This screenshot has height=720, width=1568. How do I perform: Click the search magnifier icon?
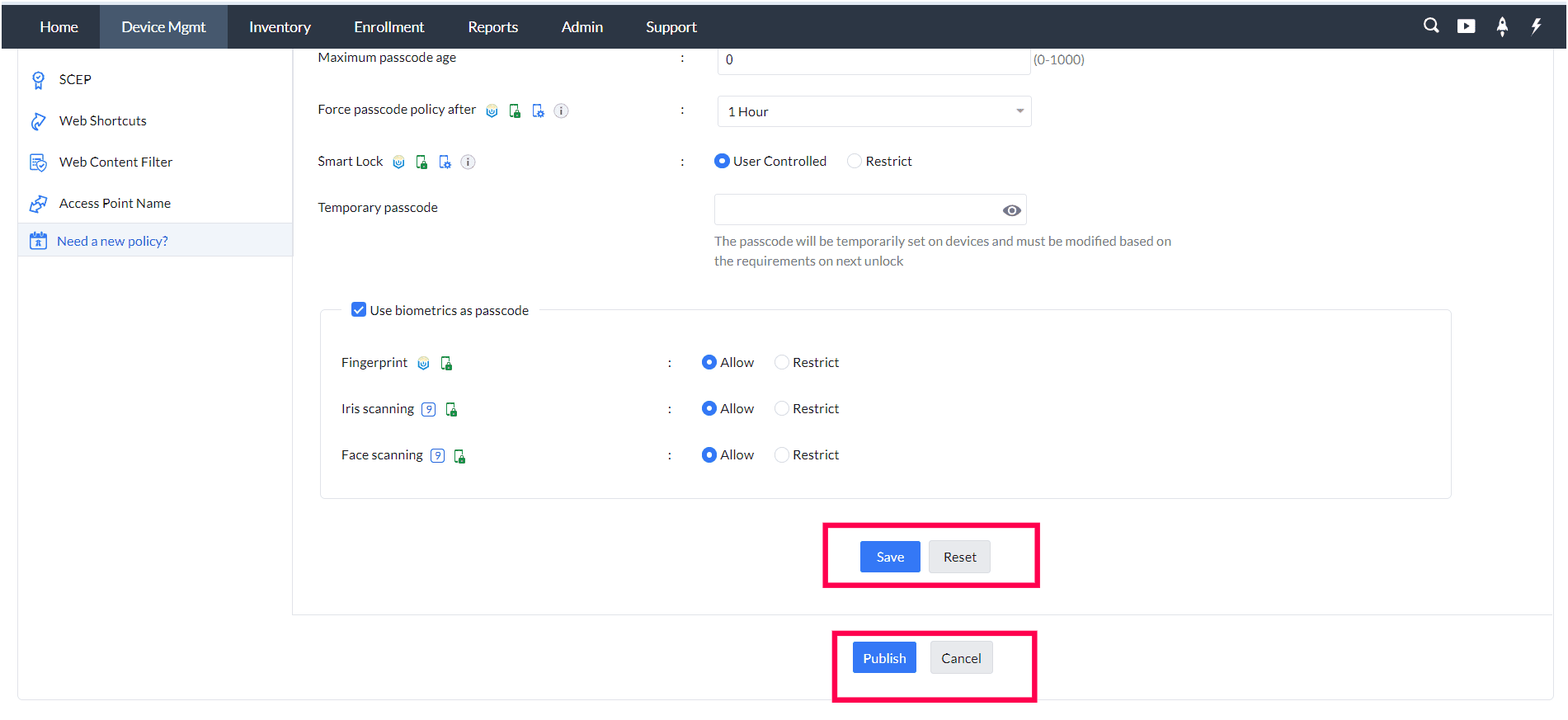1431,26
